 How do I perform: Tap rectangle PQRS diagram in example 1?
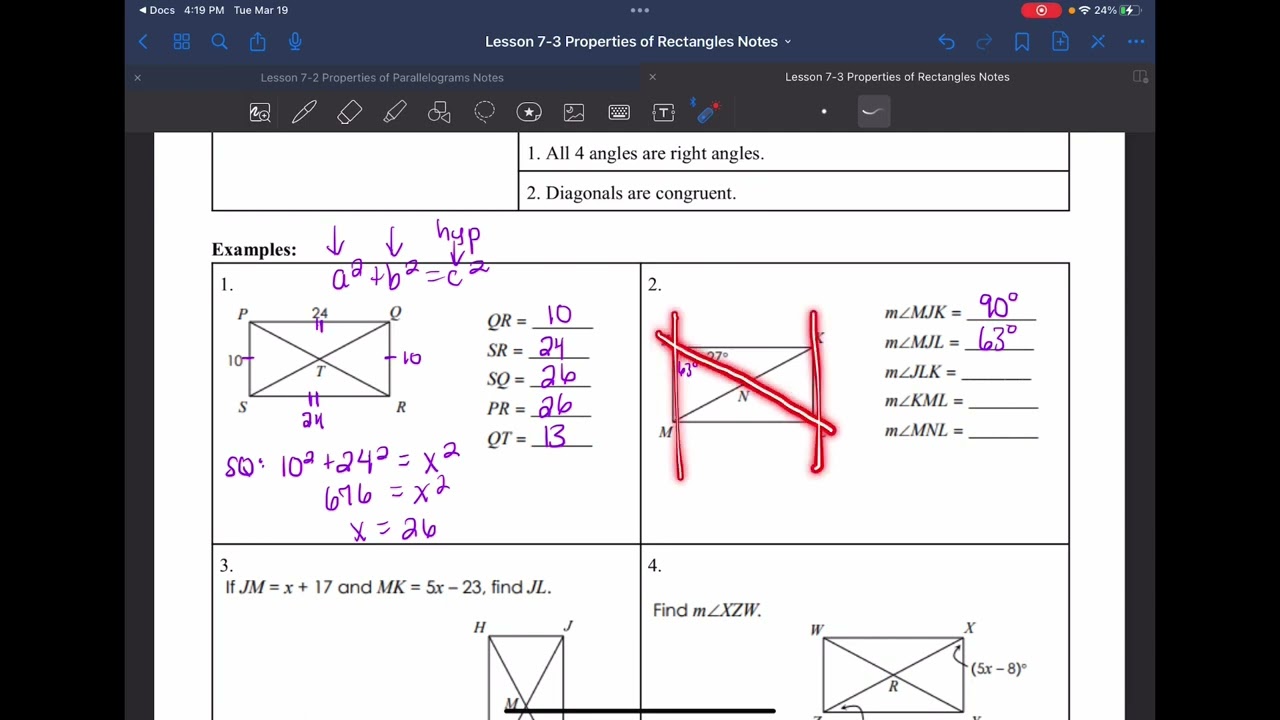[320, 360]
